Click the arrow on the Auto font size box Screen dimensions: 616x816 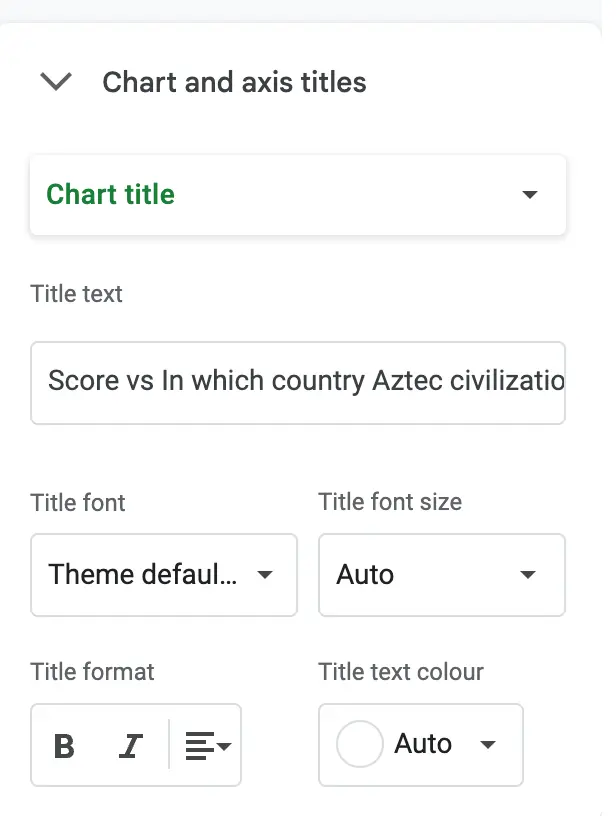point(528,575)
